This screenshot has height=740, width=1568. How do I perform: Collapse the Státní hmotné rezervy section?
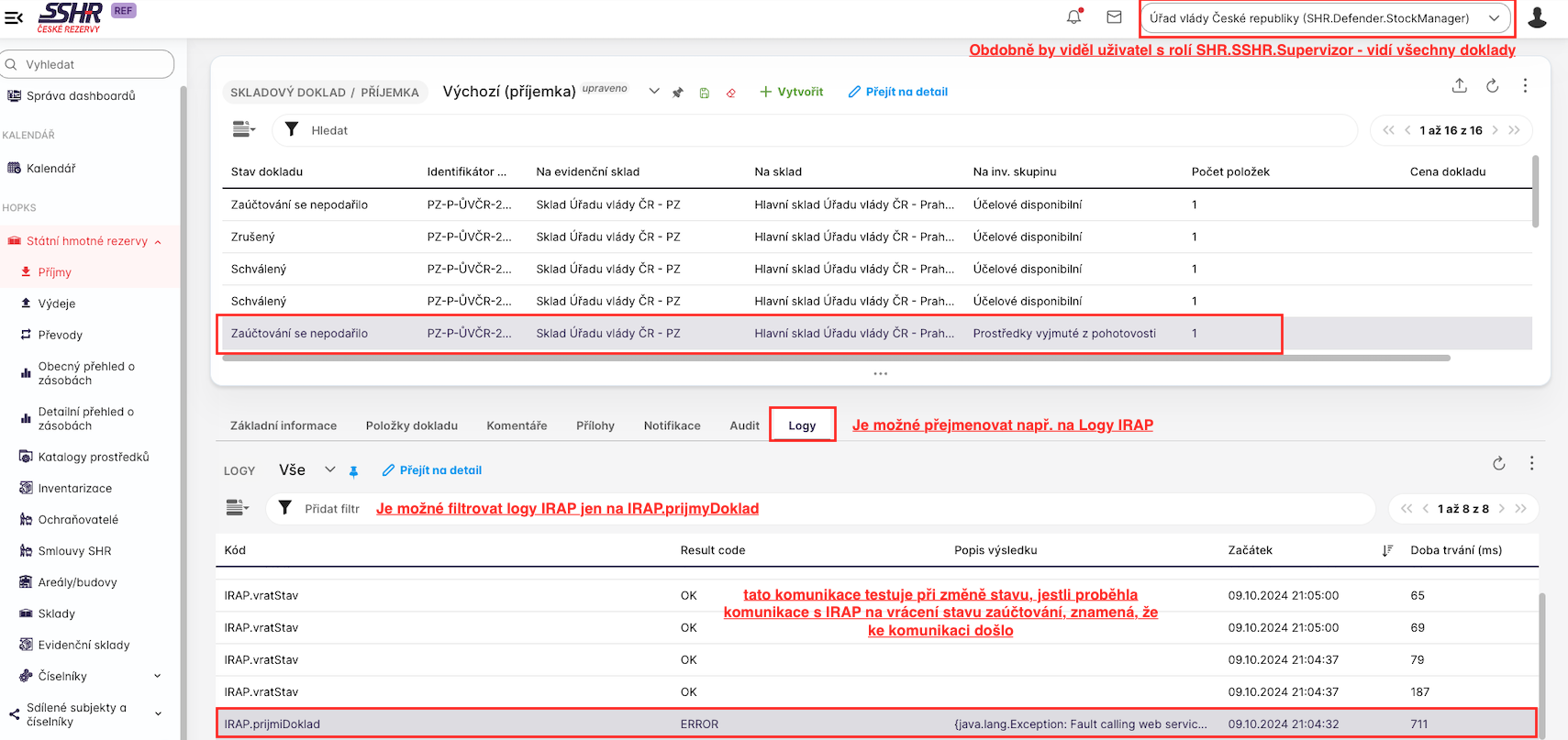coord(158,242)
